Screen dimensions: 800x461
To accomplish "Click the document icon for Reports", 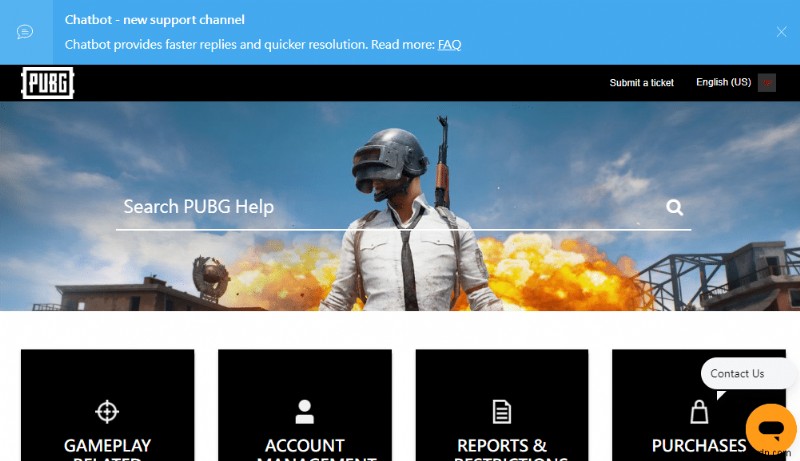I will pyautogui.click(x=502, y=412).
